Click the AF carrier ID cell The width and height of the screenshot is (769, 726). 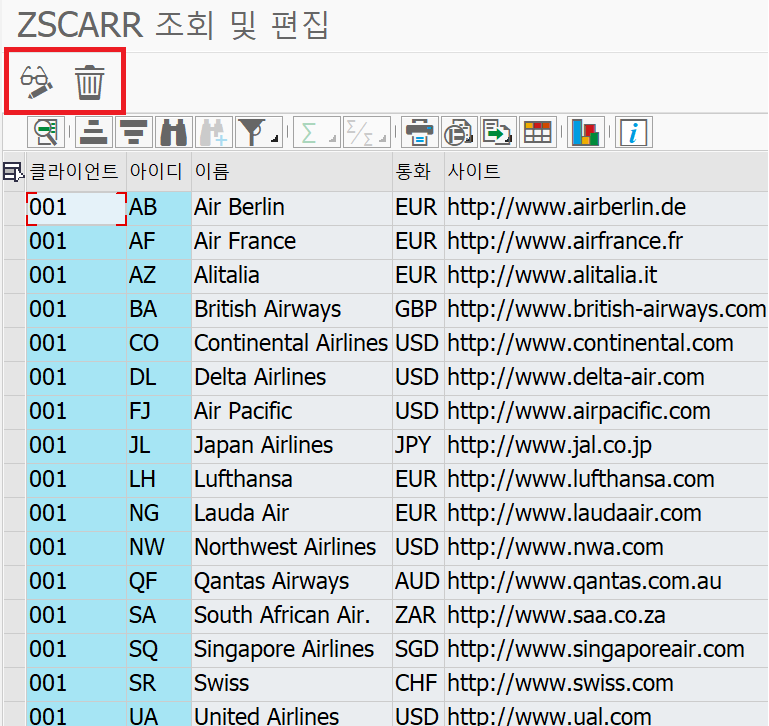pyautogui.click(x=159, y=242)
